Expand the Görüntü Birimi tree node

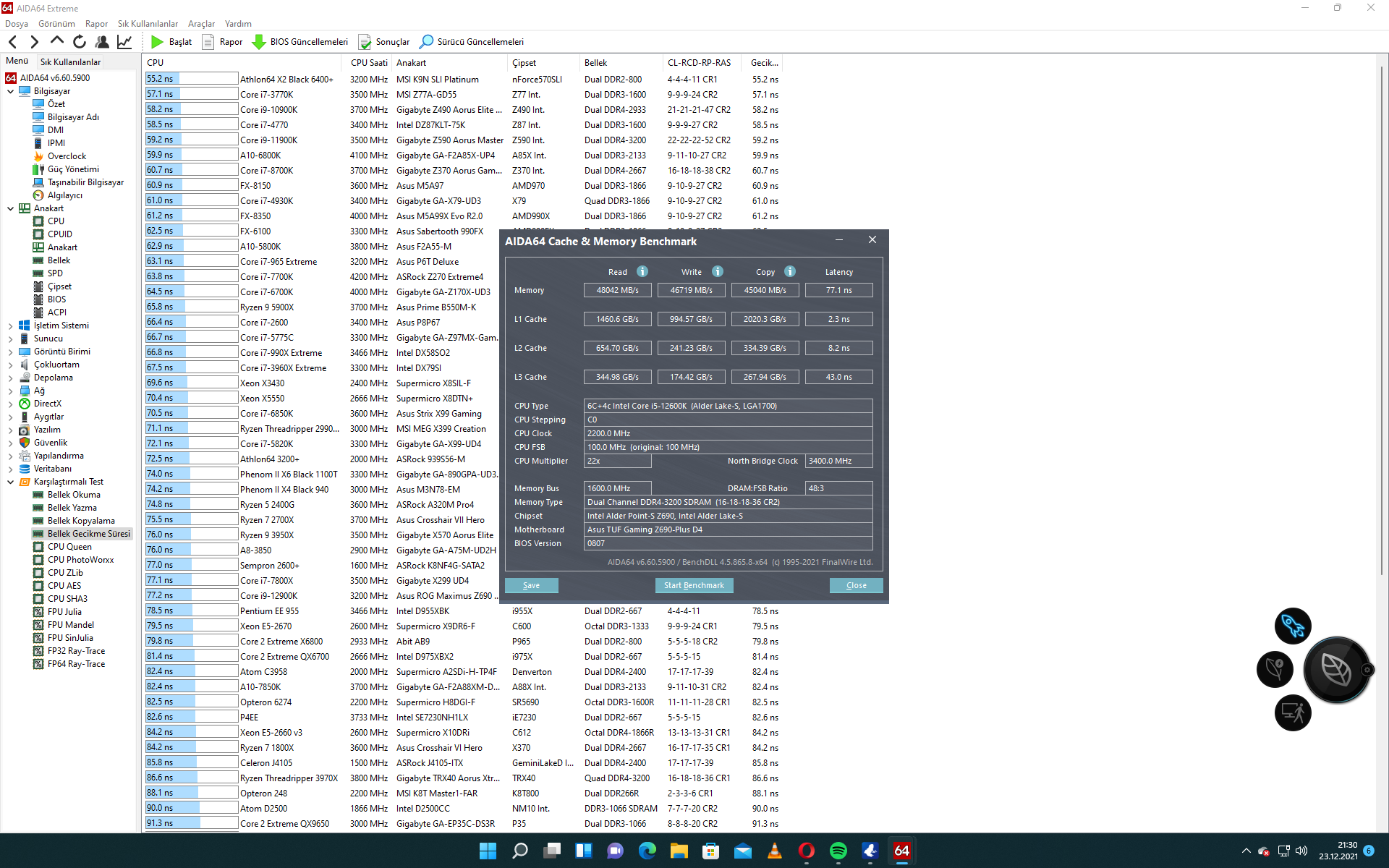point(10,352)
